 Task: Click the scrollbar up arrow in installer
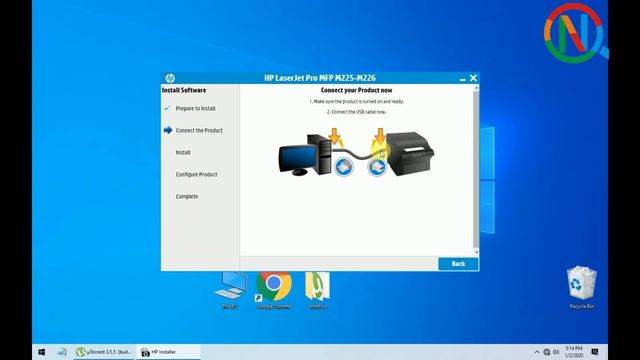tap(476, 88)
